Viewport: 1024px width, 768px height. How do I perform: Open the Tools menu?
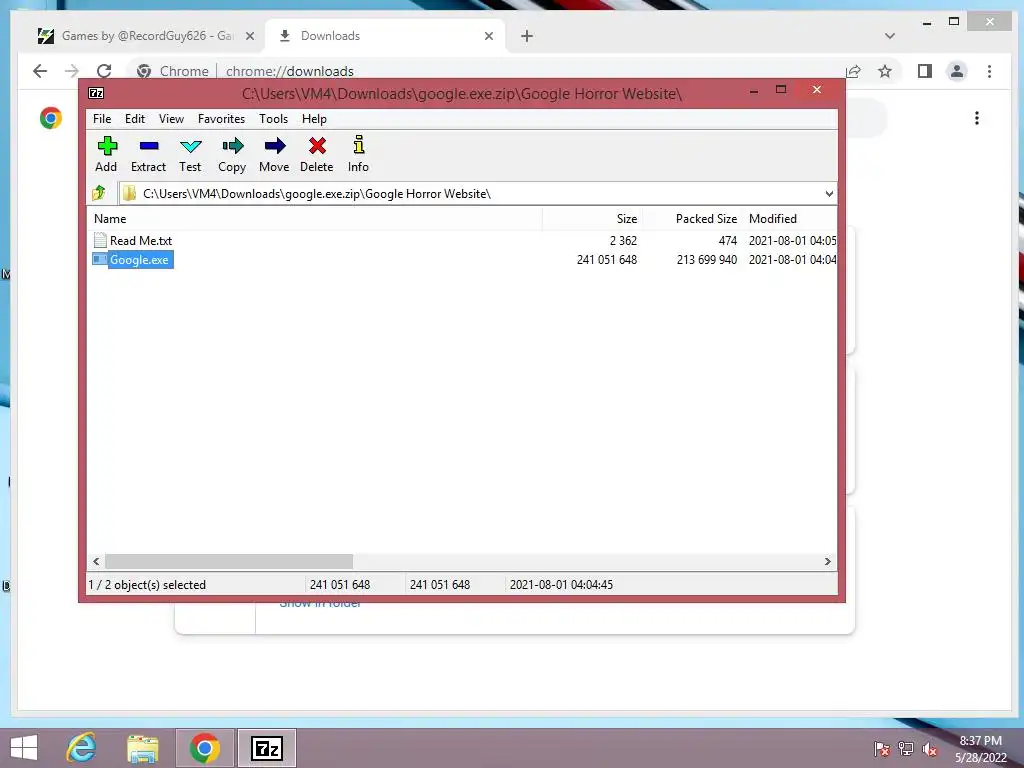click(273, 119)
